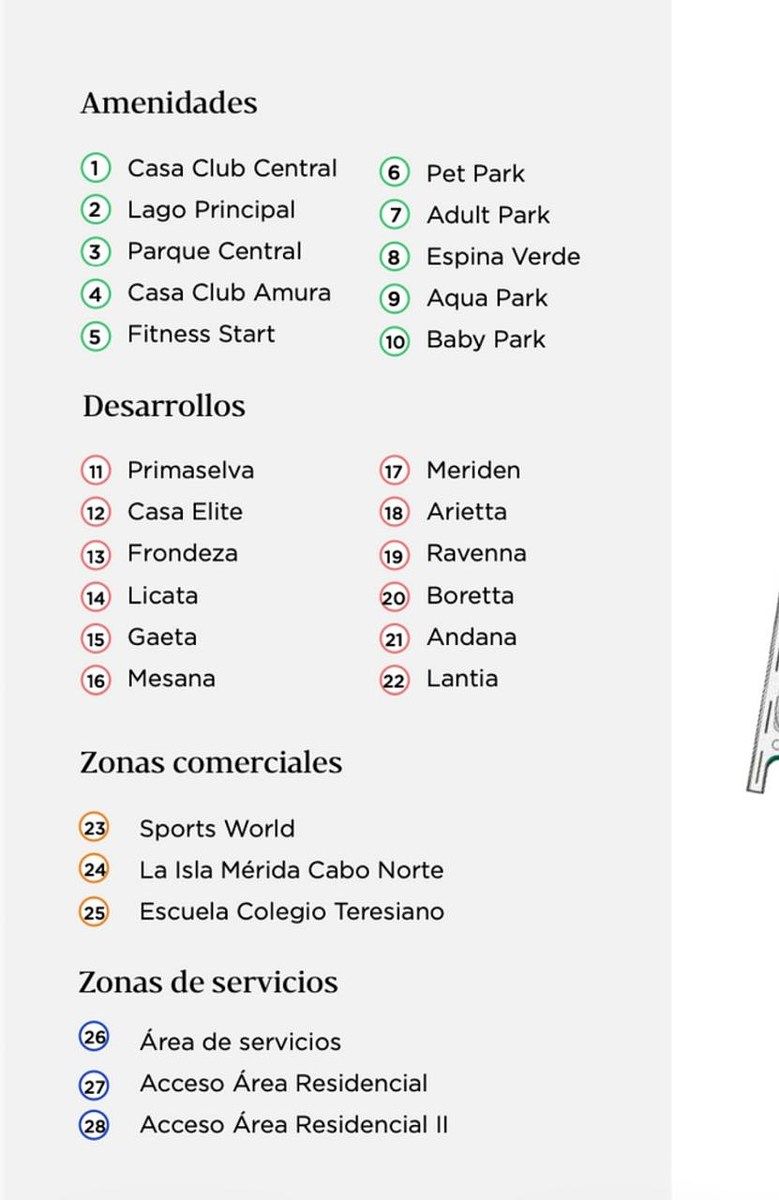Click the red number 17 Meriden circle
779x1200 pixels.
[x=394, y=471]
